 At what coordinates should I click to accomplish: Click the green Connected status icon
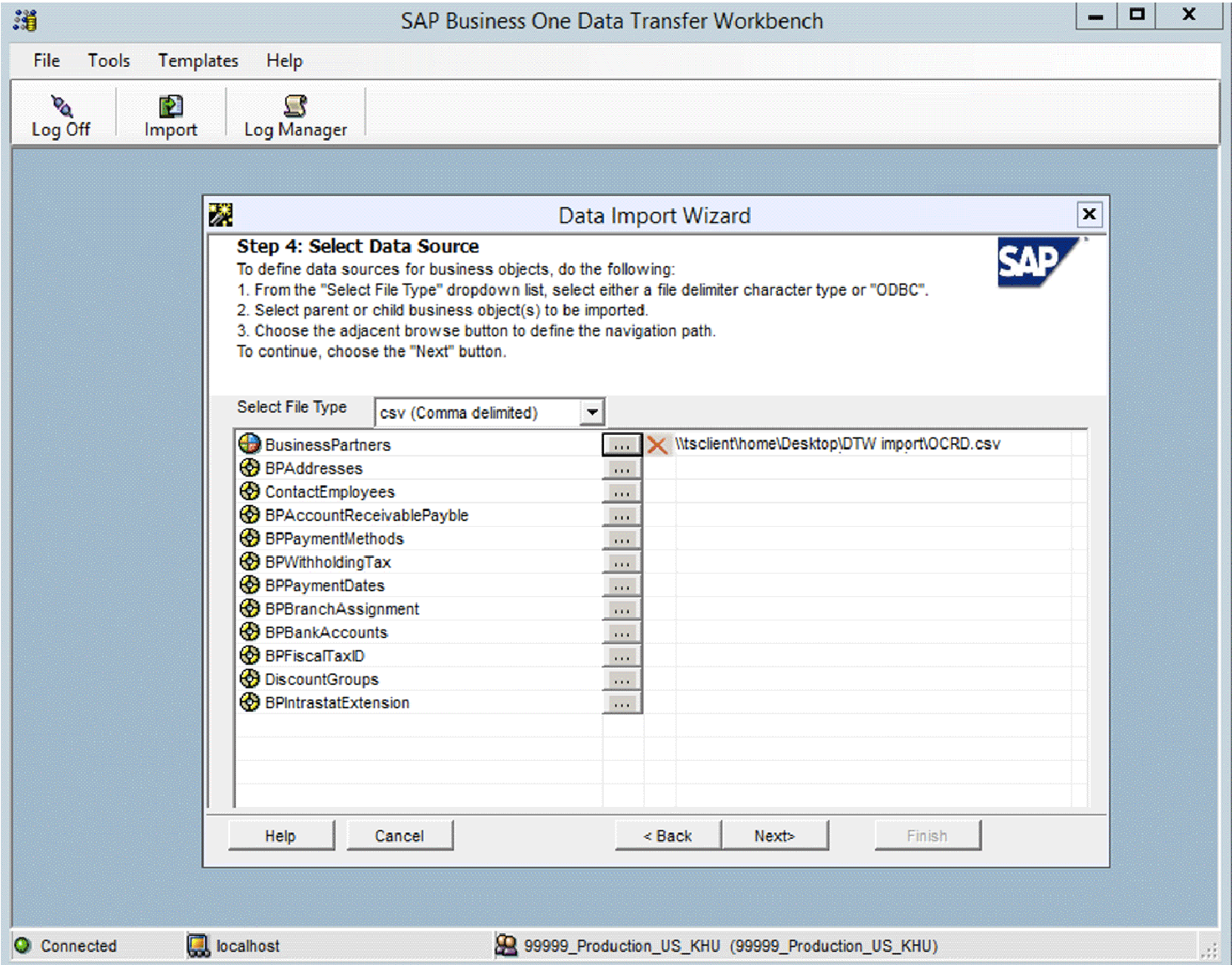click(23, 945)
